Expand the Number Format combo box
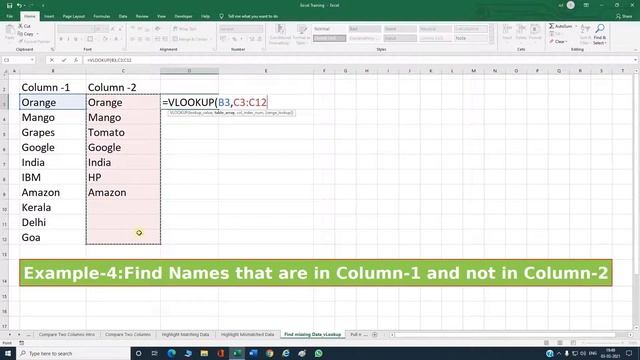Screen dimensions: 640x360 point(241,29)
